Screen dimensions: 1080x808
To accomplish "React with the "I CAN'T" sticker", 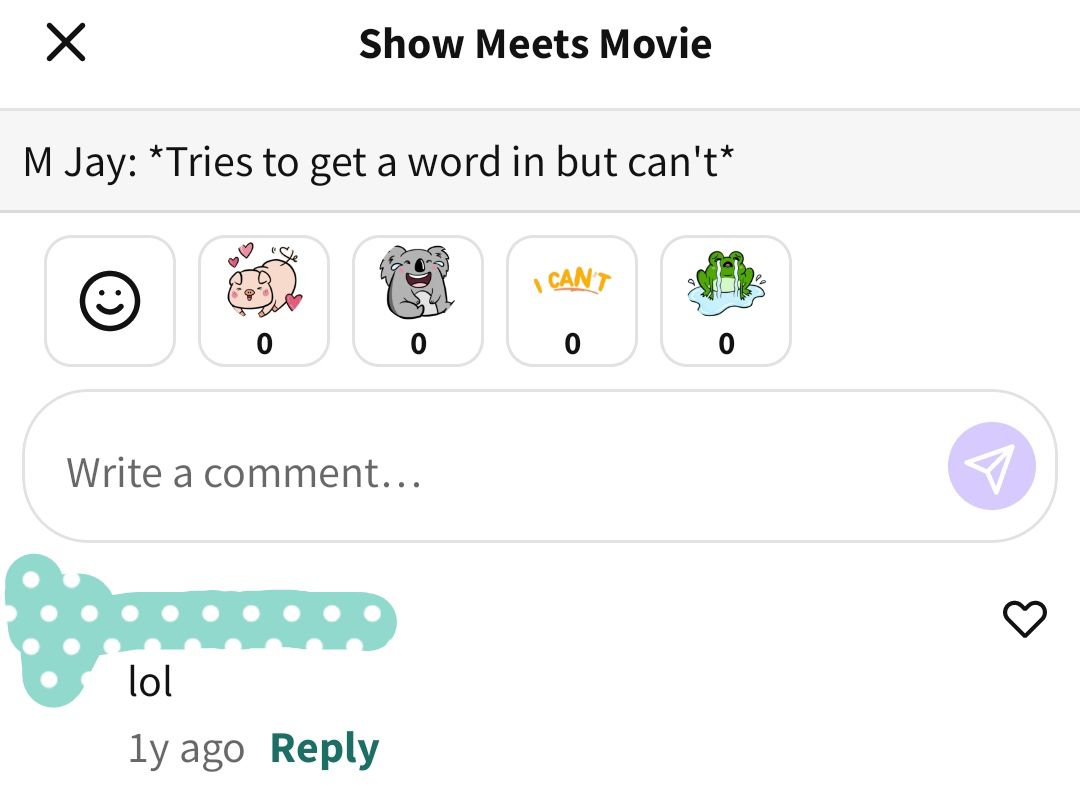I will pyautogui.click(x=572, y=301).
